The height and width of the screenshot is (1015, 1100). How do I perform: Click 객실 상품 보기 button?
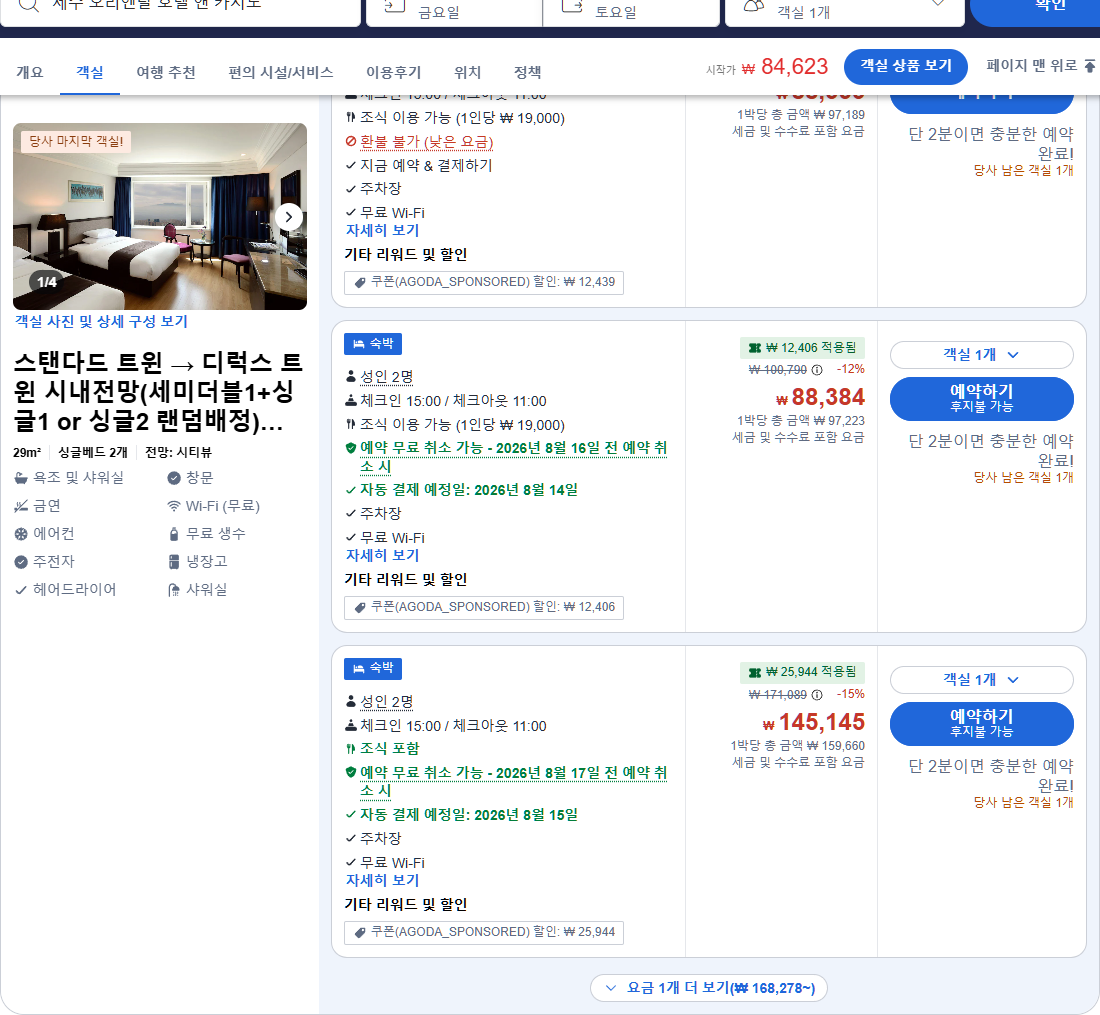(x=905, y=67)
